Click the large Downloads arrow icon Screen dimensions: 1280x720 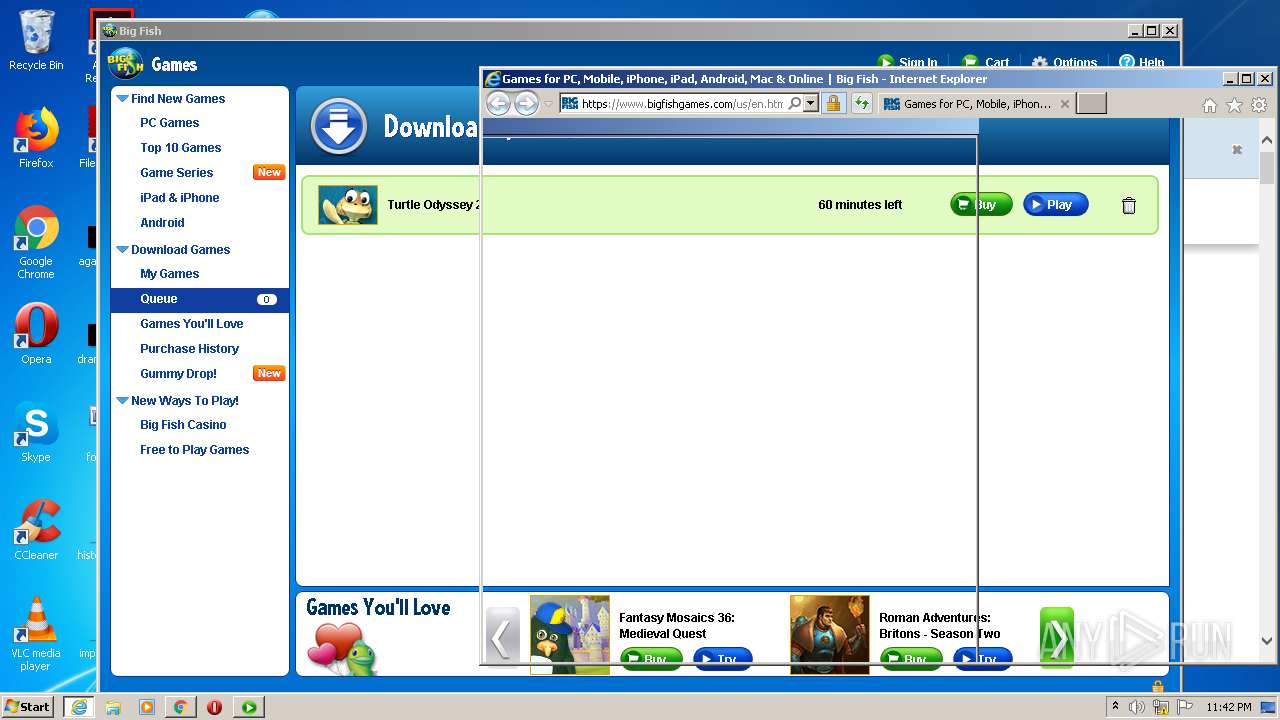tap(339, 127)
